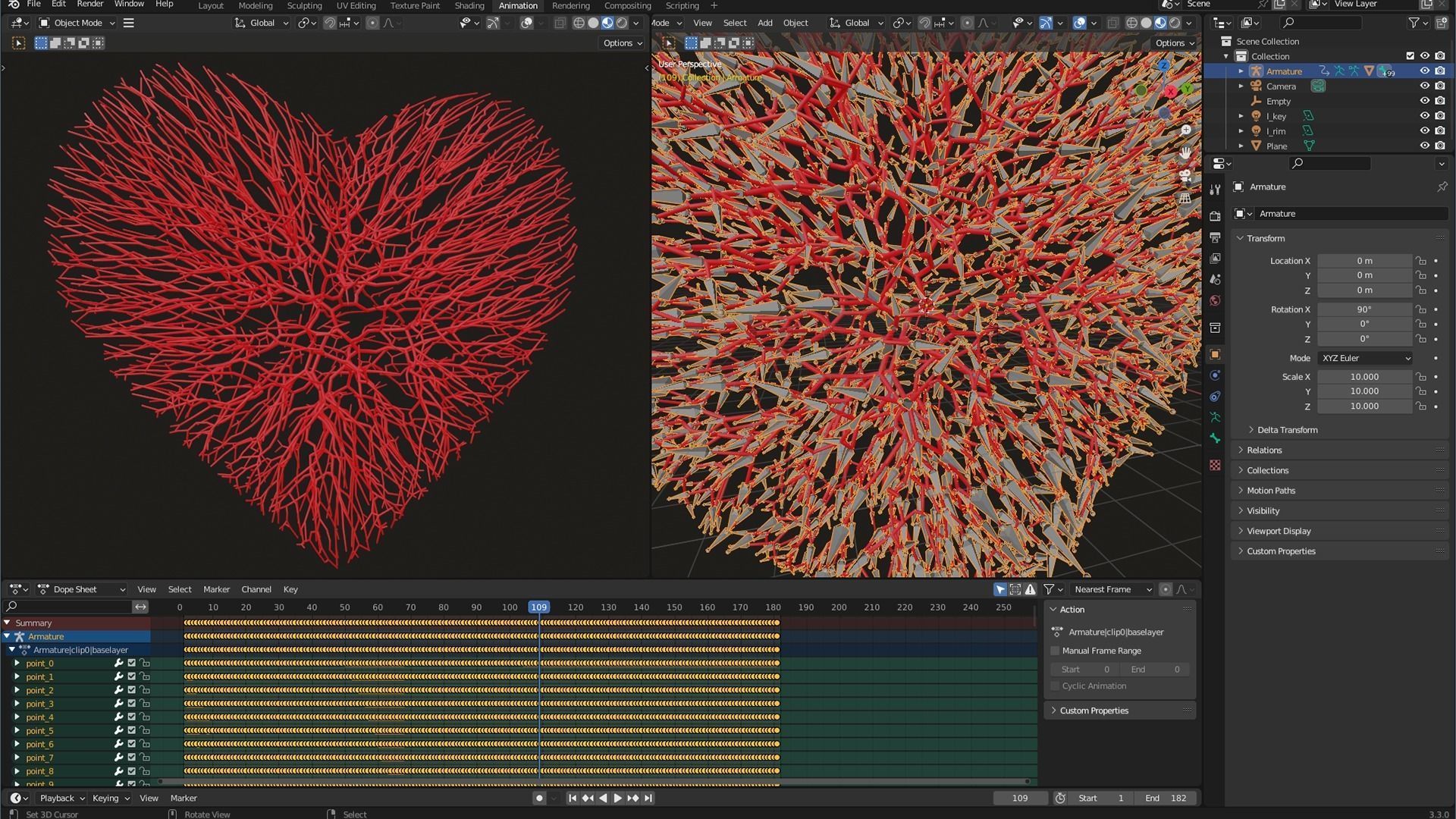Image resolution: width=1456 pixels, height=819 pixels.
Task: Toggle point_0 channel checkbox
Action: click(x=131, y=663)
